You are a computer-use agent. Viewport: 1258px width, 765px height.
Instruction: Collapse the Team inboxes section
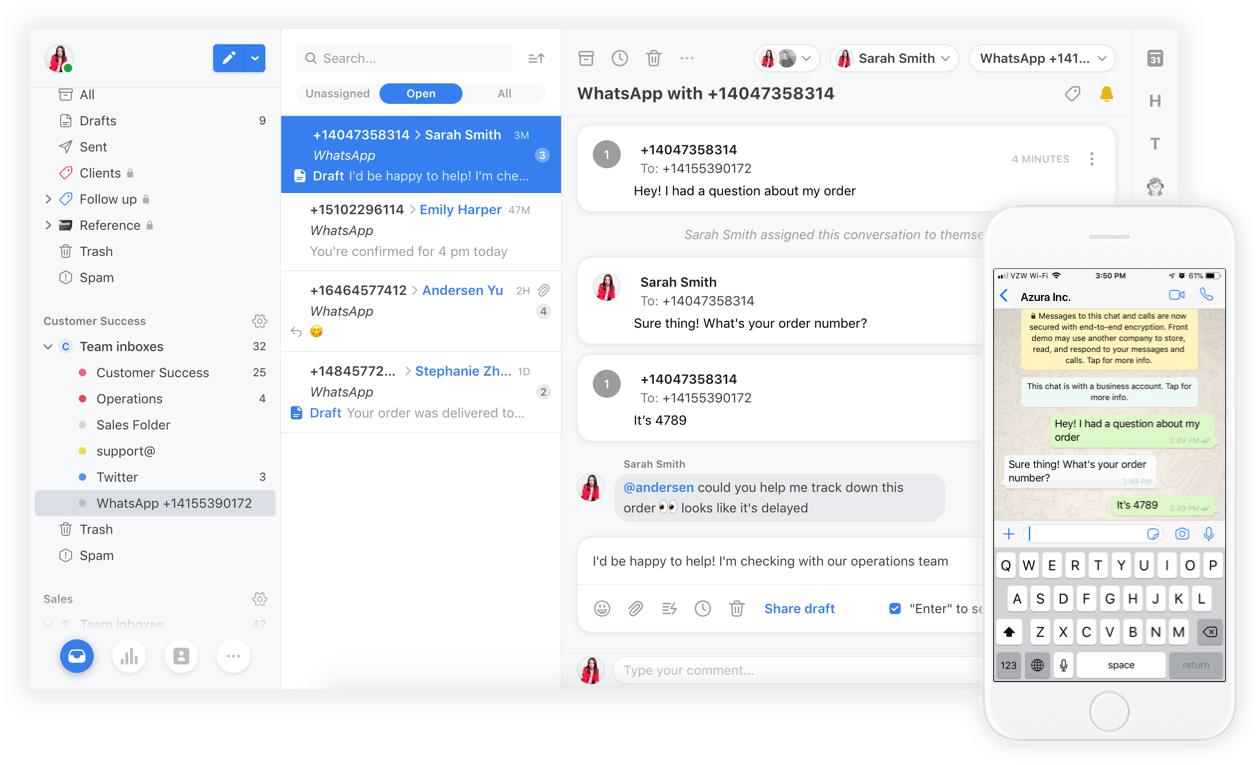coord(47,346)
